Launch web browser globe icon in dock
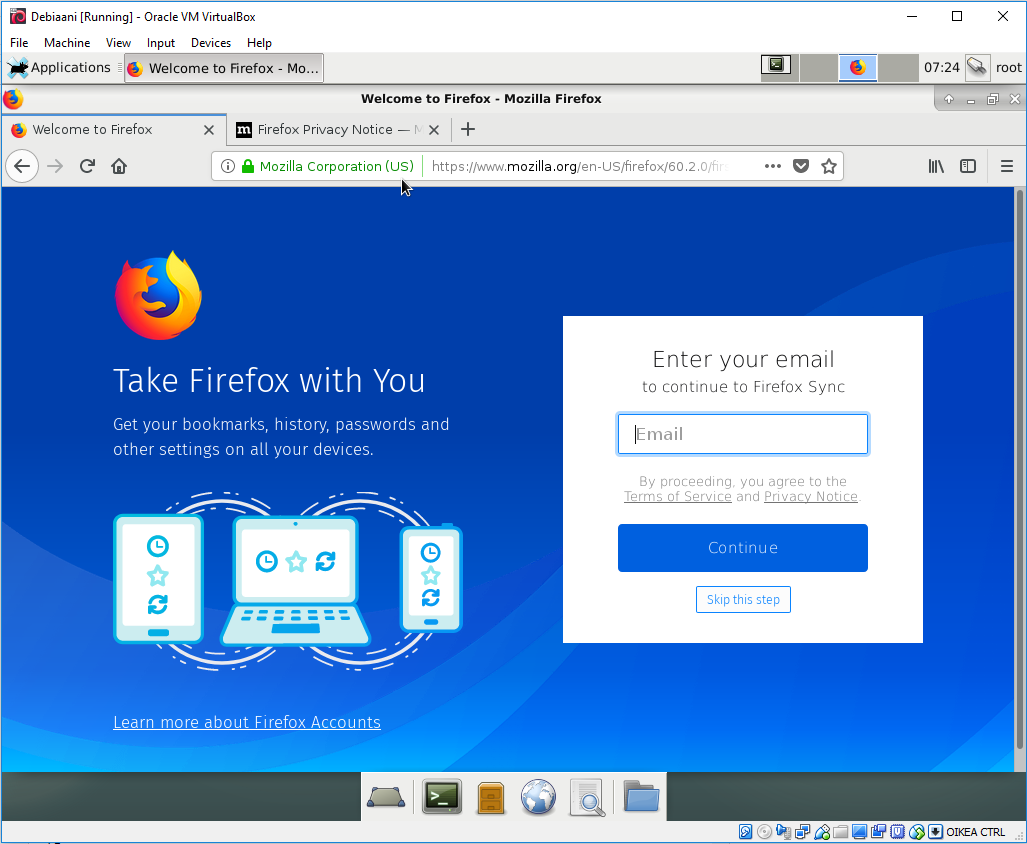 pyautogui.click(x=538, y=797)
